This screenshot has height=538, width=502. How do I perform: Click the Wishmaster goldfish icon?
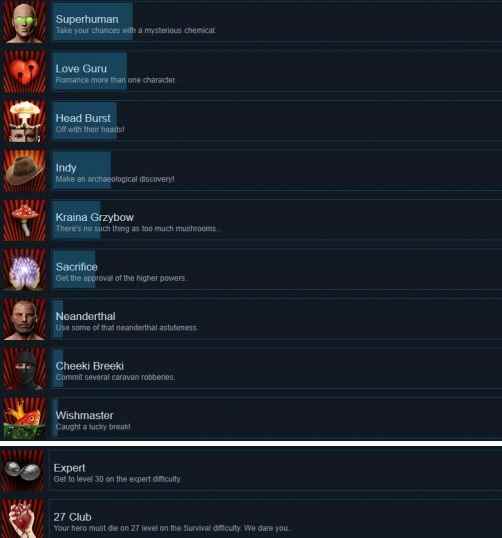coord(24,419)
